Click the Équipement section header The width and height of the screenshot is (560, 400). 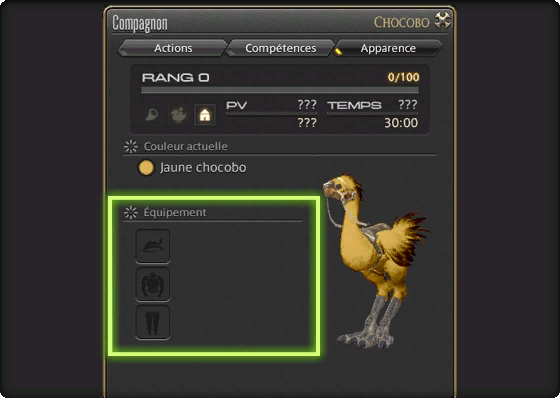pos(175,212)
